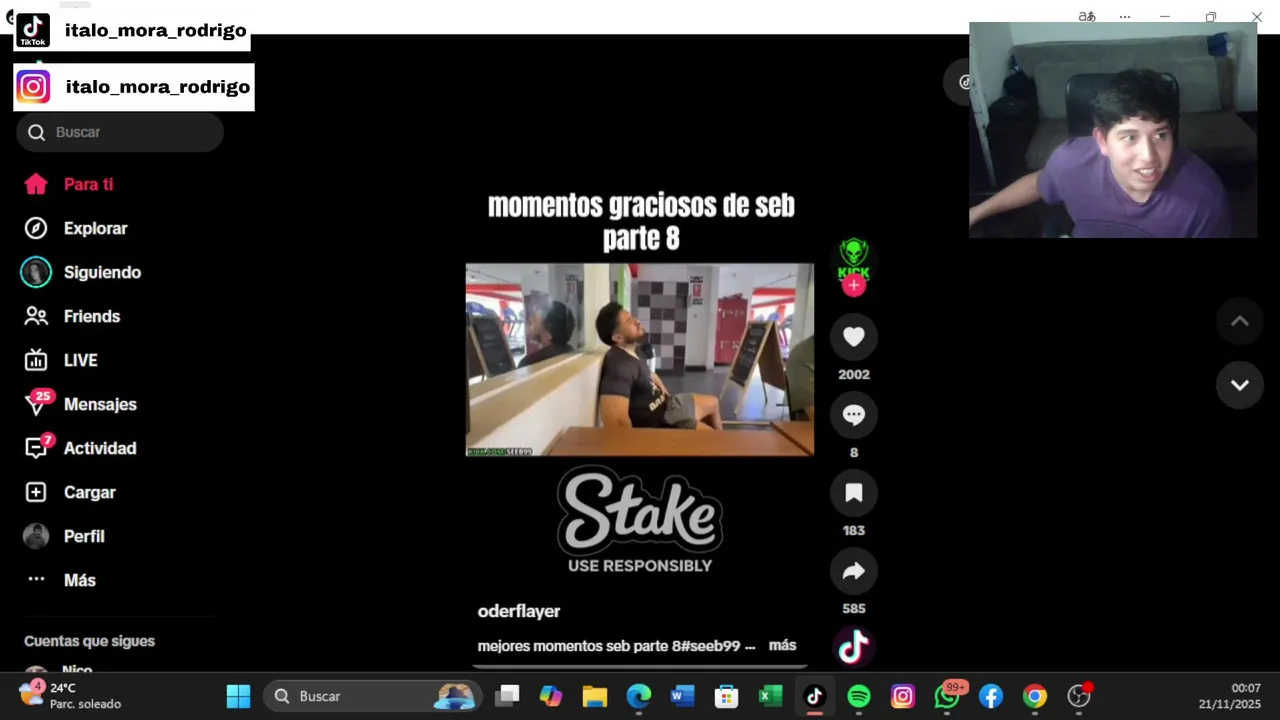This screenshot has width=1280, height=720.
Task: Click the taskbar Buscar search box
Action: coord(372,696)
